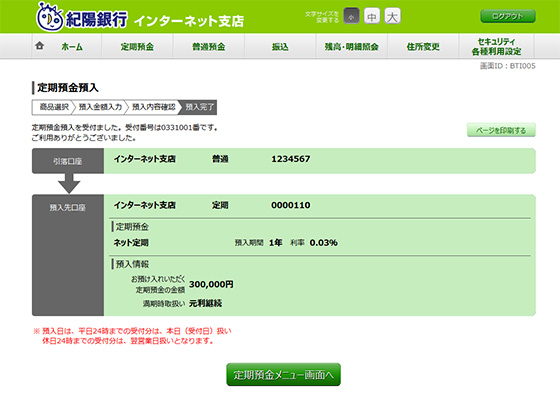Set text size to medium (中)
Viewport: 560px width, 396px height.
pyautogui.click(x=372, y=16)
